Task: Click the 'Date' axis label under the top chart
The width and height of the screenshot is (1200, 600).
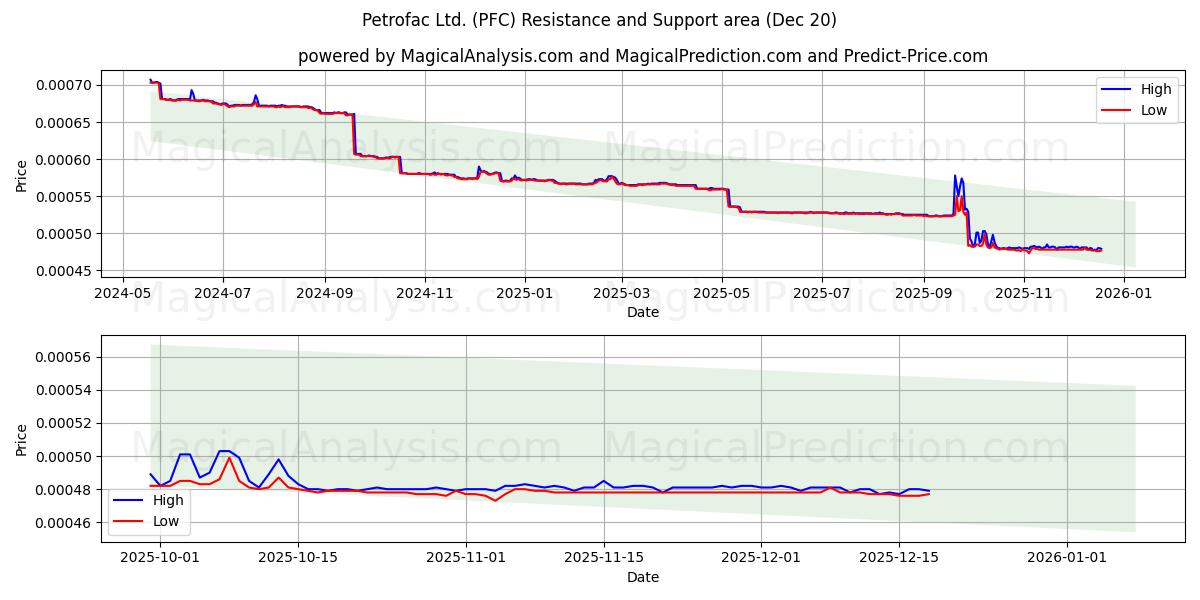Action: 642,312
